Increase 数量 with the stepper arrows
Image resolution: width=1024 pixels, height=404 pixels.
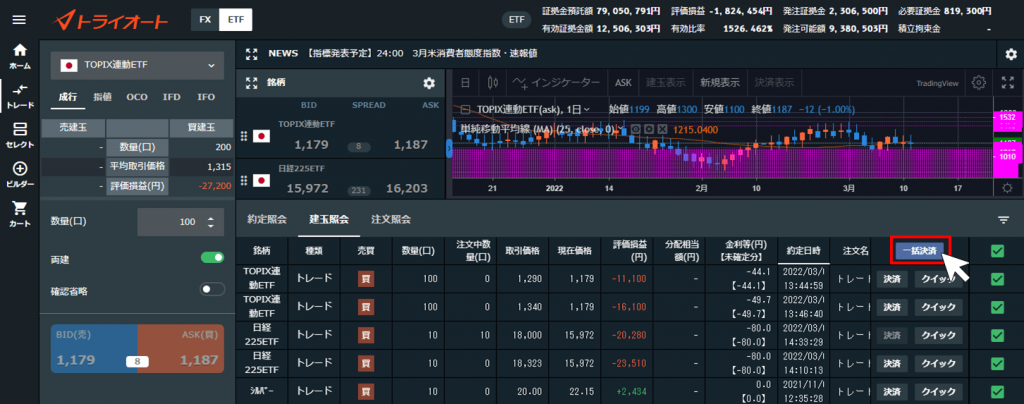pos(210,218)
